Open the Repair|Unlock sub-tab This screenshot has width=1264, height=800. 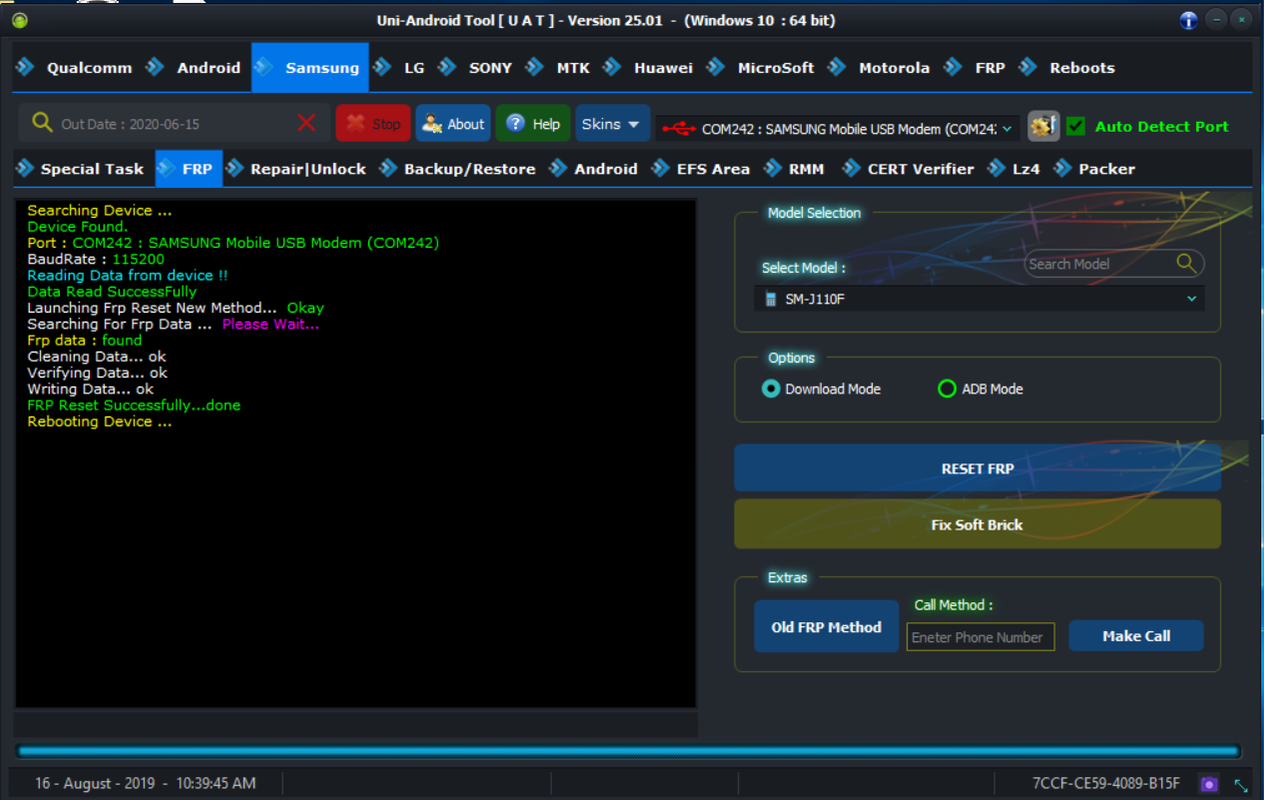coord(297,169)
